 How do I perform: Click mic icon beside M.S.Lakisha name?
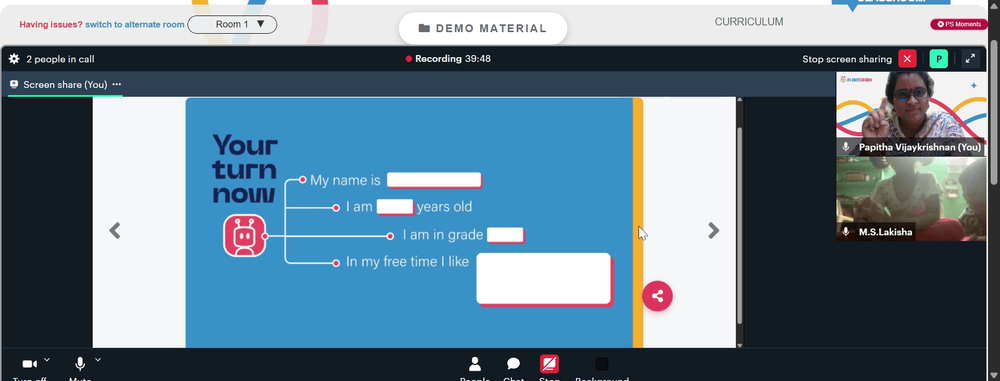pyautogui.click(x=846, y=232)
